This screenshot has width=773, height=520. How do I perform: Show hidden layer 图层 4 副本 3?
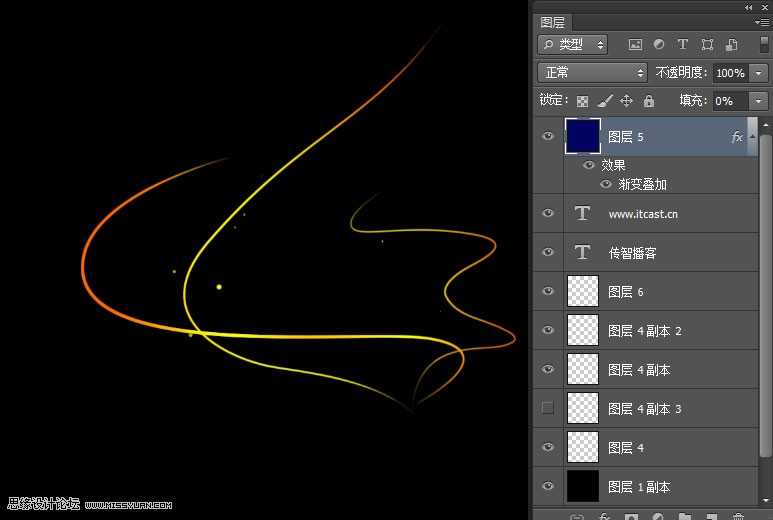click(x=547, y=408)
